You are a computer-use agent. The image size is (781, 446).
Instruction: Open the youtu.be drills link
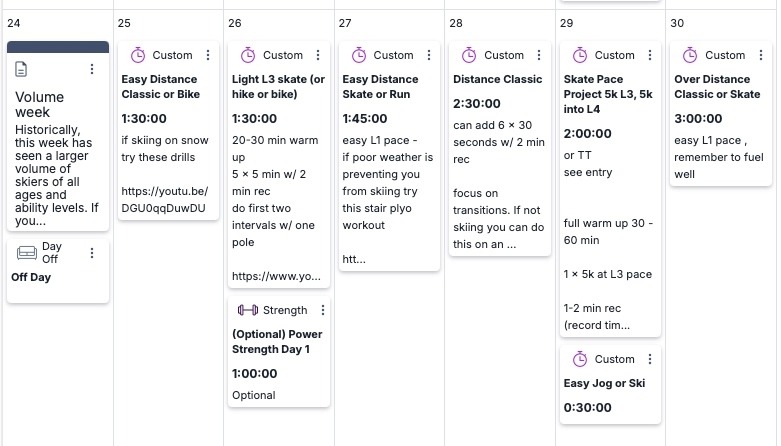164,199
